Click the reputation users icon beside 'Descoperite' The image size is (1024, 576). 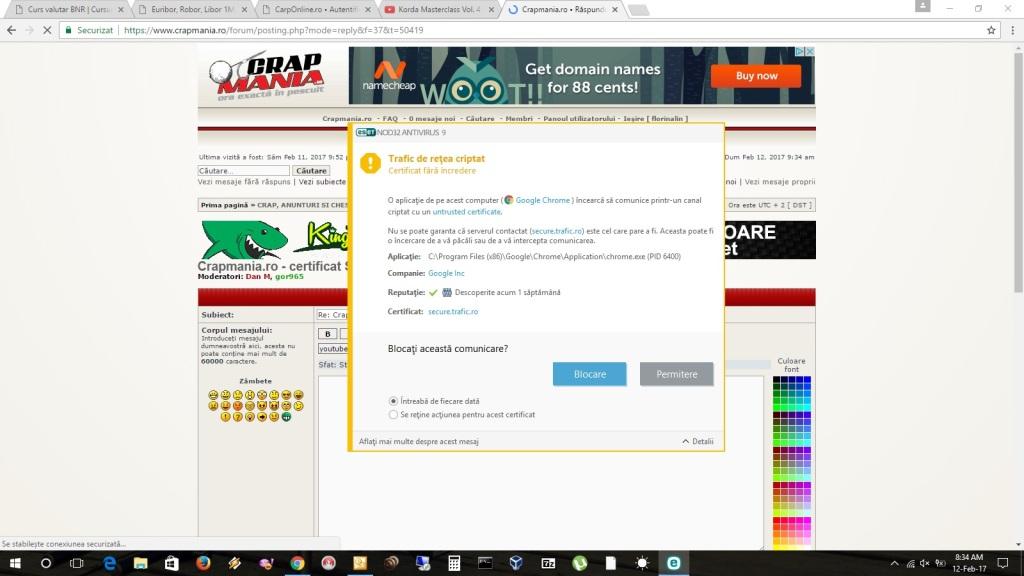(447, 293)
